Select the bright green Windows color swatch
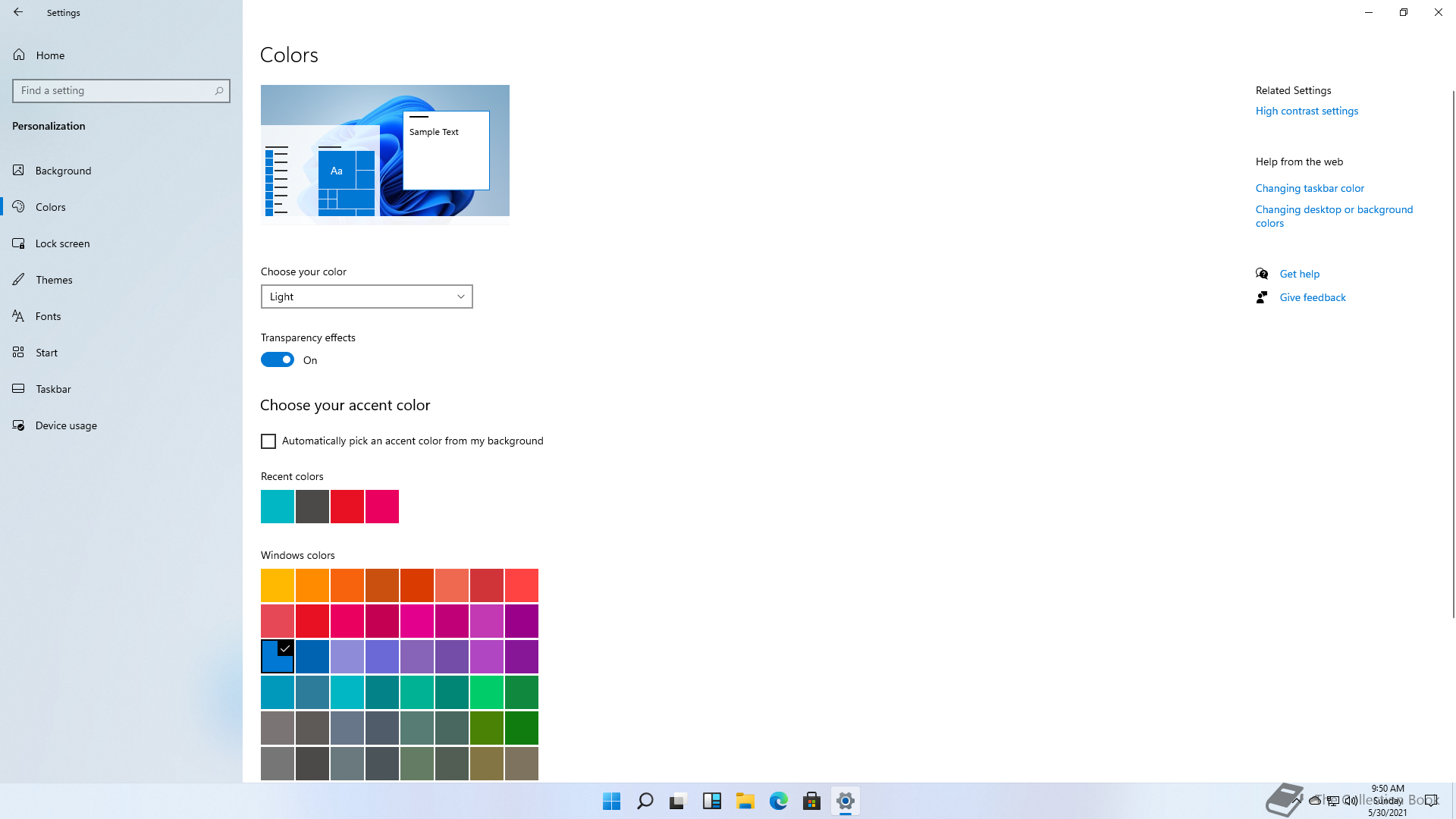 tap(487, 692)
